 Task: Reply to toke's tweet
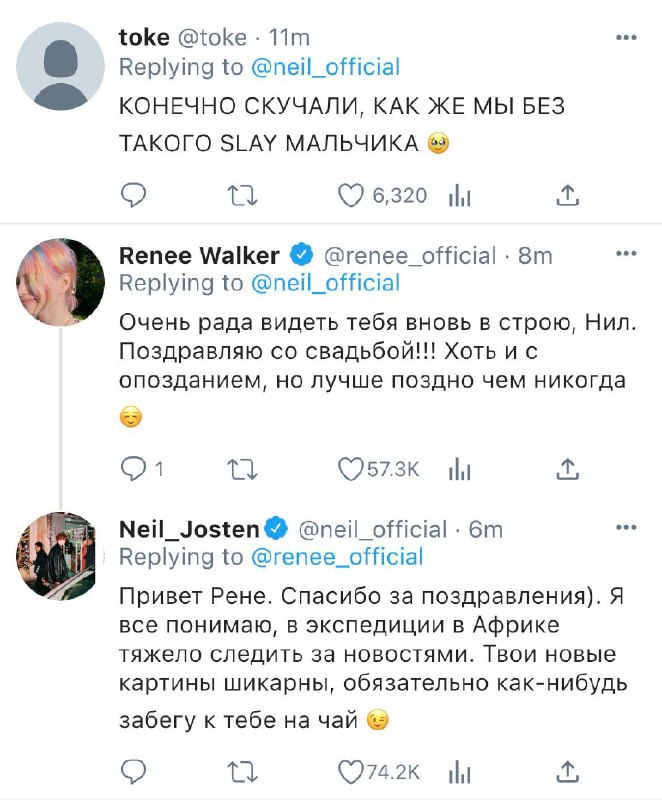click(x=133, y=195)
